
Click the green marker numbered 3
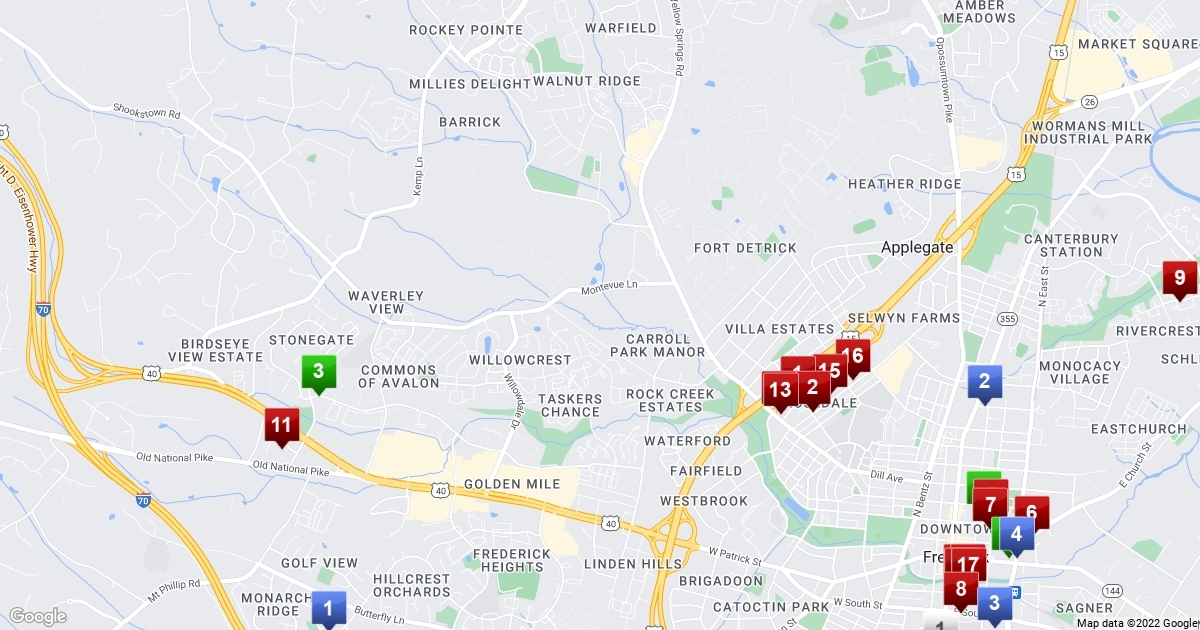pos(318,372)
